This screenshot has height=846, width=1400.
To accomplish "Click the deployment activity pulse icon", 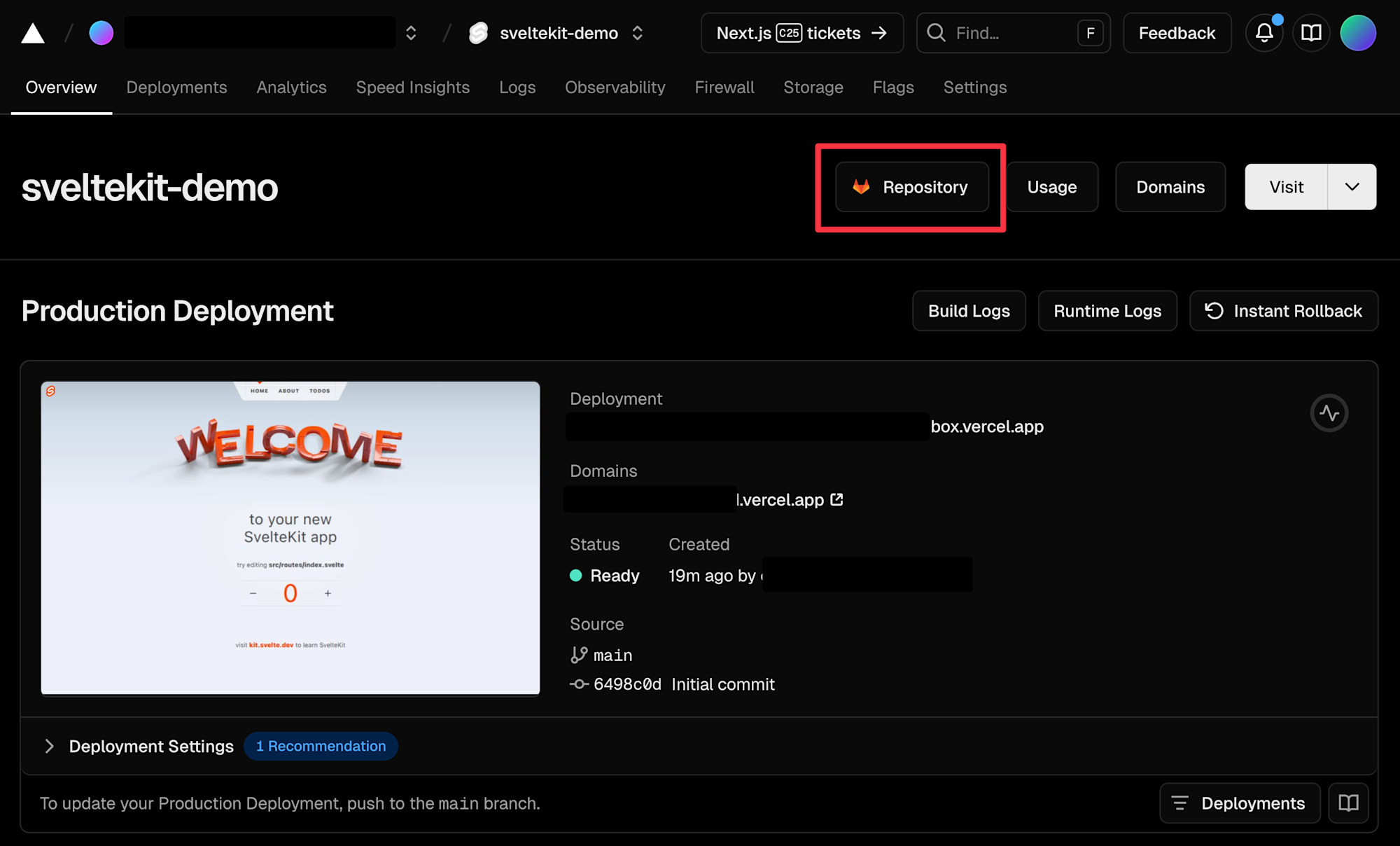I will pos(1329,413).
